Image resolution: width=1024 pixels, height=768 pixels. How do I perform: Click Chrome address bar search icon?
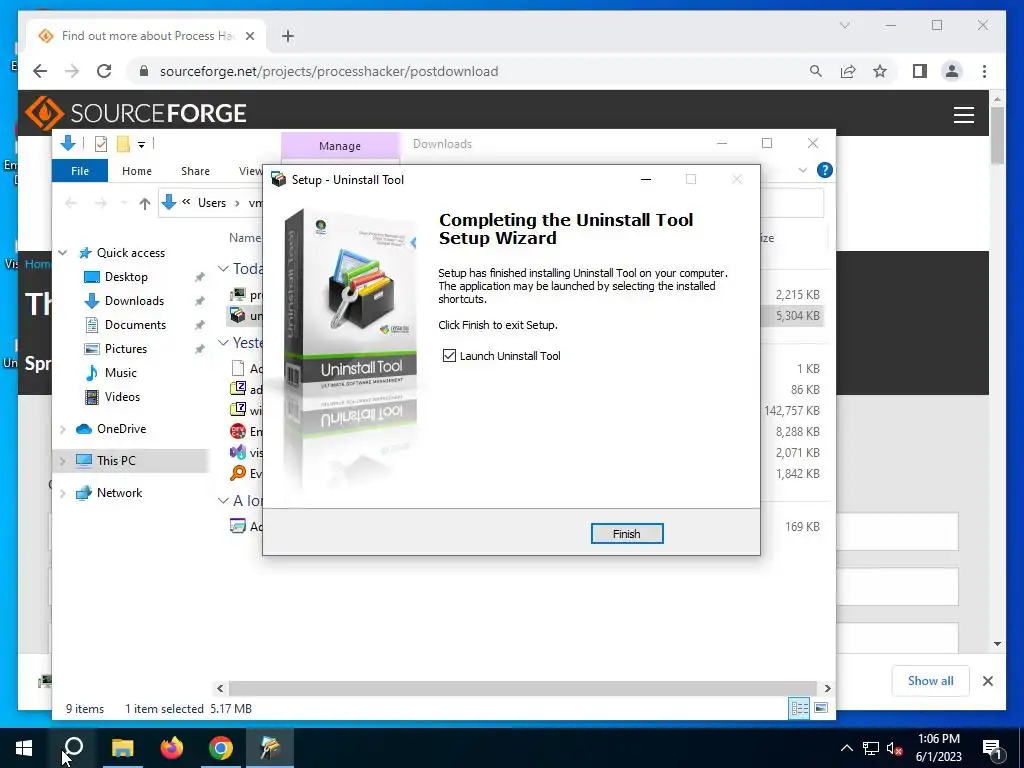[x=816, y=71]
